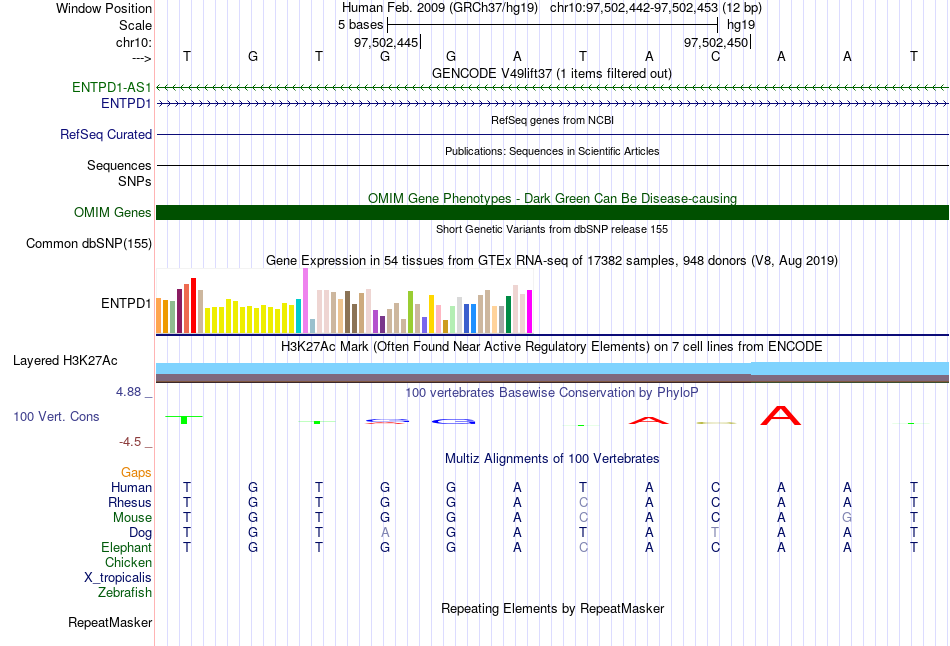Click the Common dbSNP(155) track label
Image resolution: width=950 pixels, height=646 pixels.
pos(89,244)
